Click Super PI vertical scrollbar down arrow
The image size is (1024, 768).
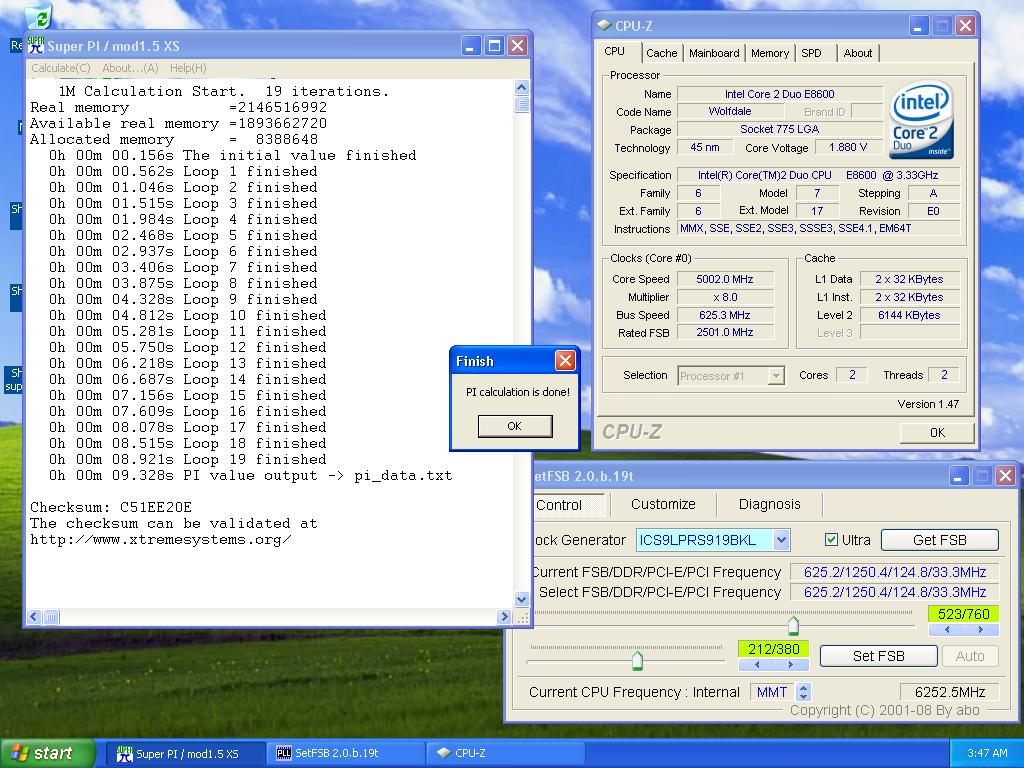[521, 599]
